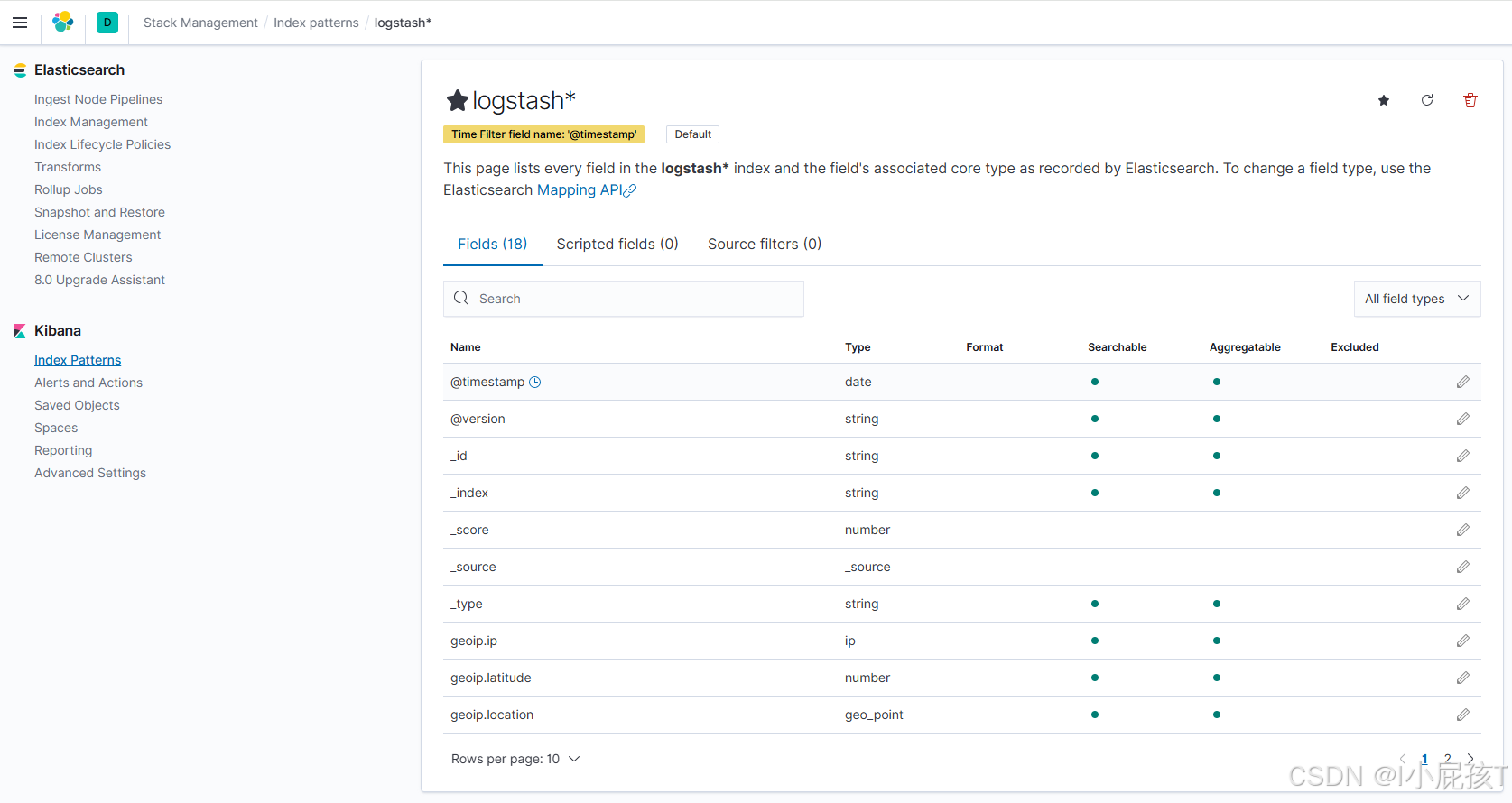Open Reporting page
1512x803 pixels.
coord(63,450)
